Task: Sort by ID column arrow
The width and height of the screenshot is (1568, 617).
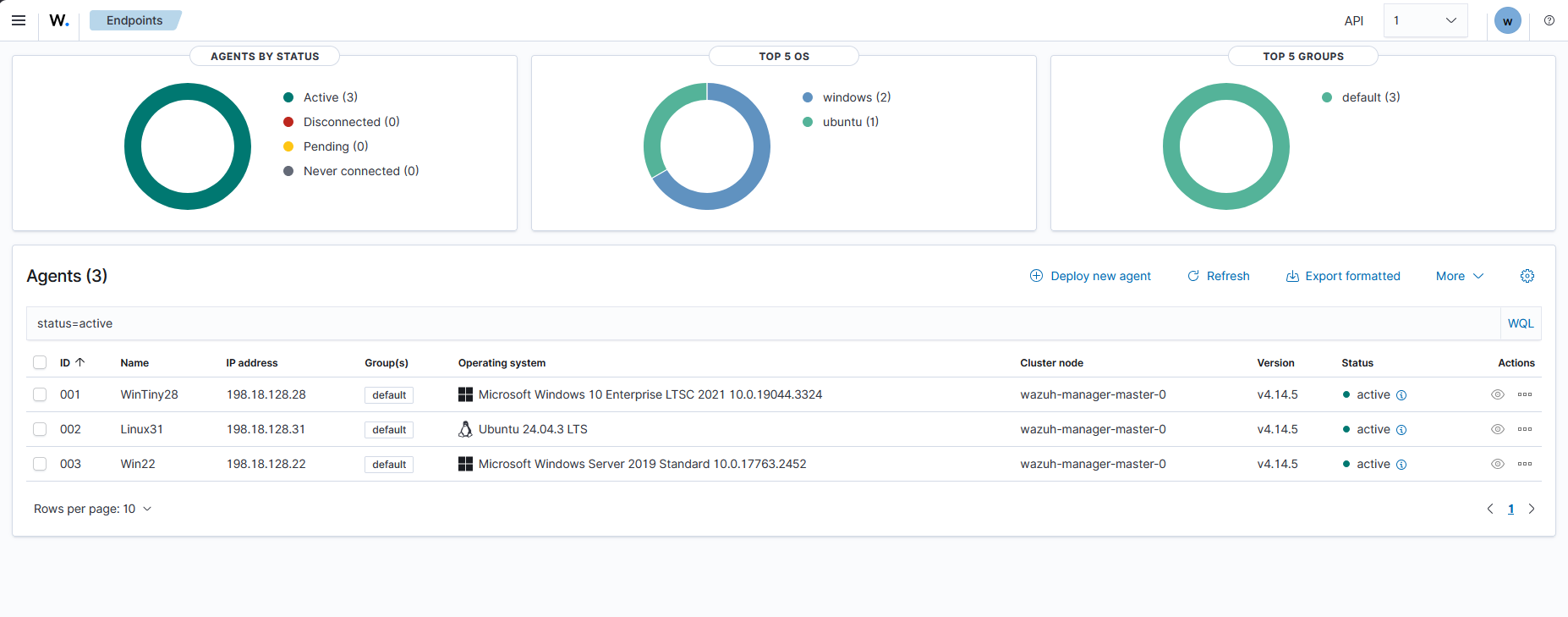Action: tap(80, 362)
